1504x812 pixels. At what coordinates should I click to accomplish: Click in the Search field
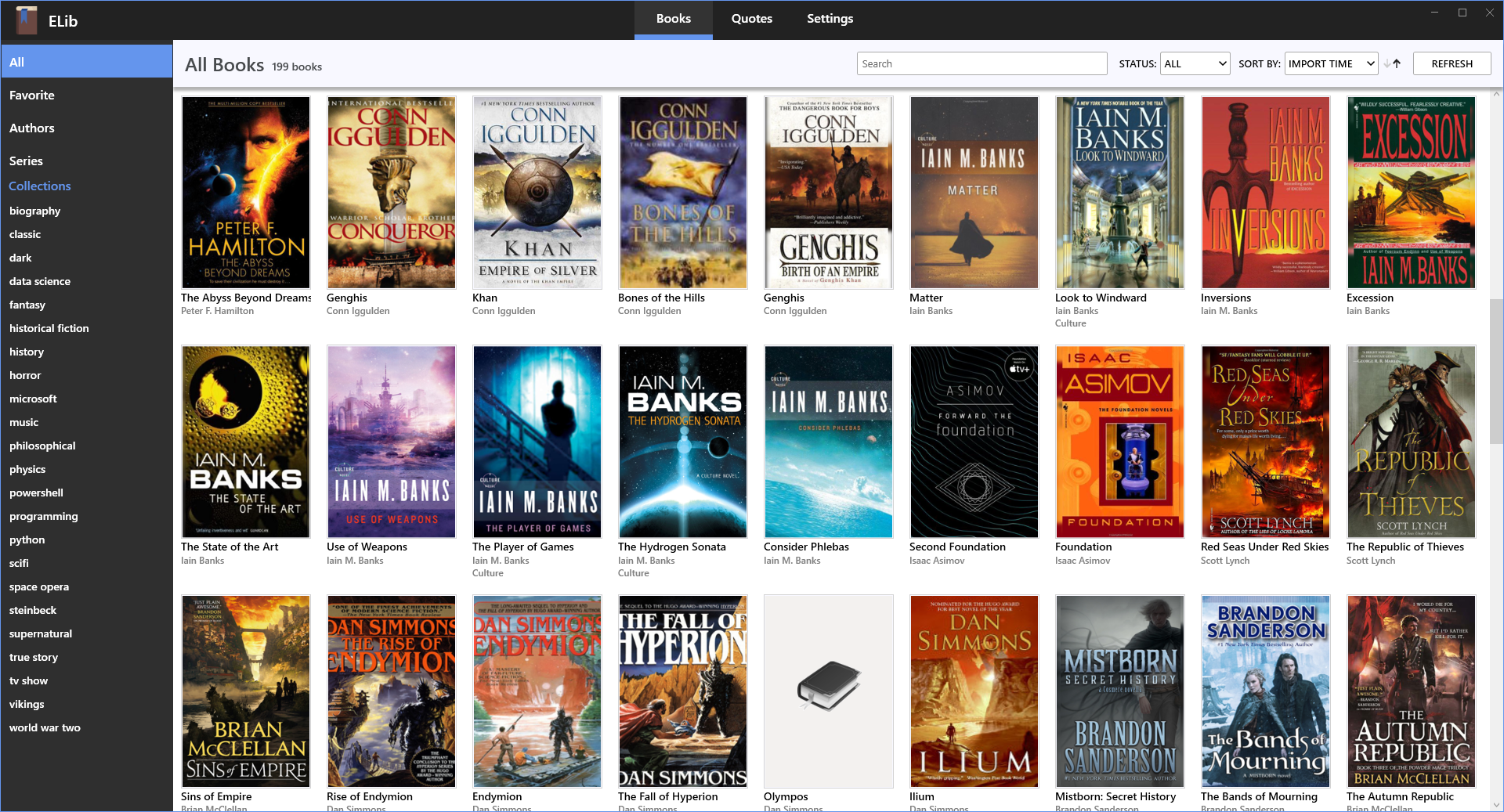[x=982, y=64]
